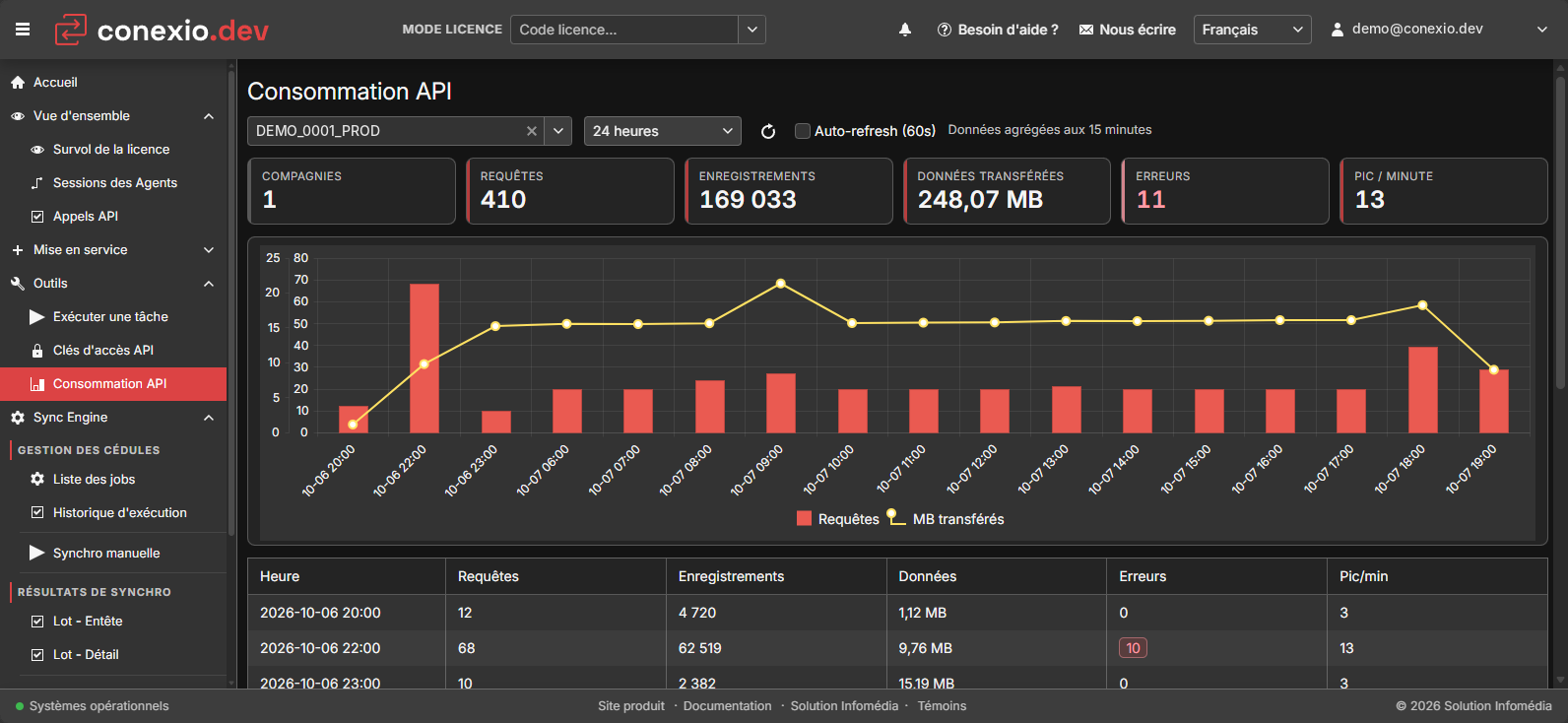Click the chart icon for Consommation API

pyautogui.click(x=37, y=384)
